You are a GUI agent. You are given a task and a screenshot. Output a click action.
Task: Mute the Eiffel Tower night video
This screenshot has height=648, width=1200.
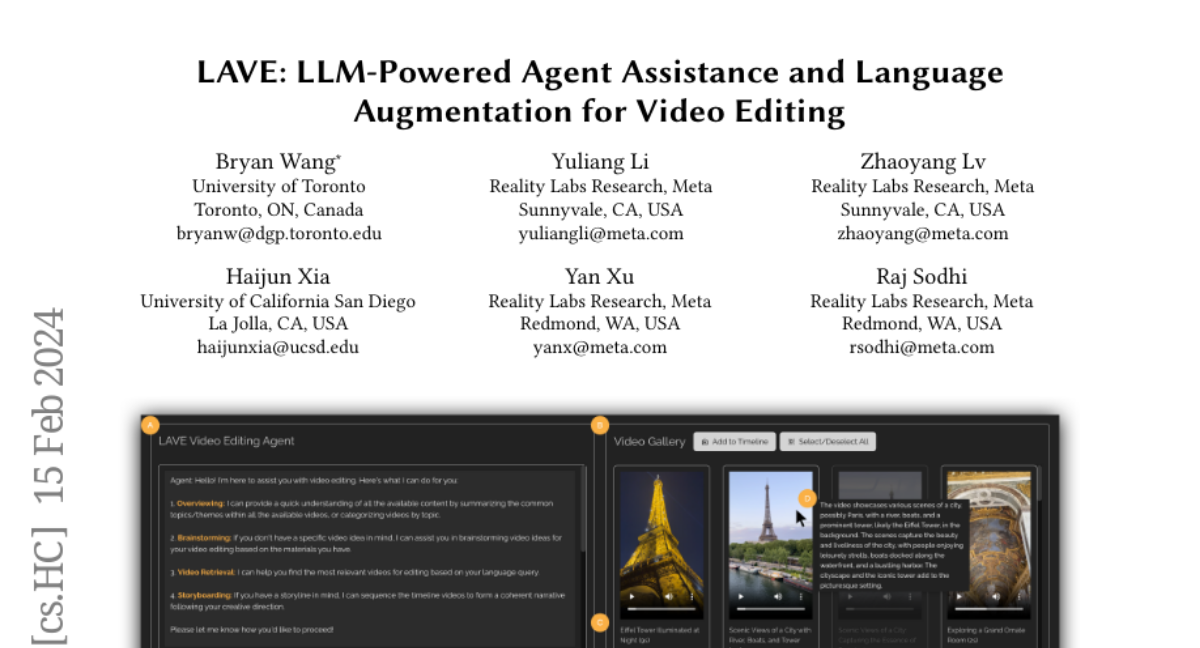click(669, 596)
